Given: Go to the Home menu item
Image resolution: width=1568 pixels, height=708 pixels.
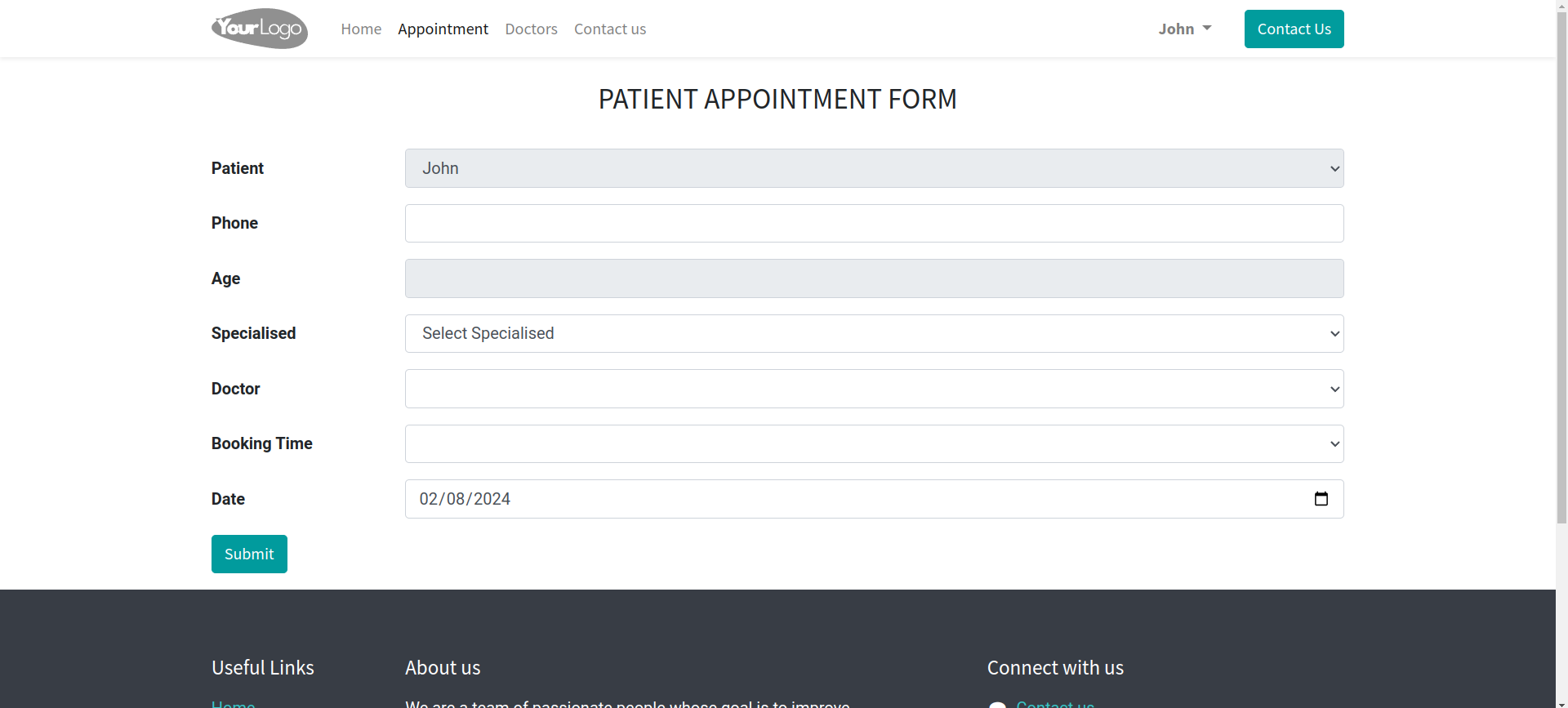Looking at the screenshot, I should pyautogui.click(x=361, y=29).
